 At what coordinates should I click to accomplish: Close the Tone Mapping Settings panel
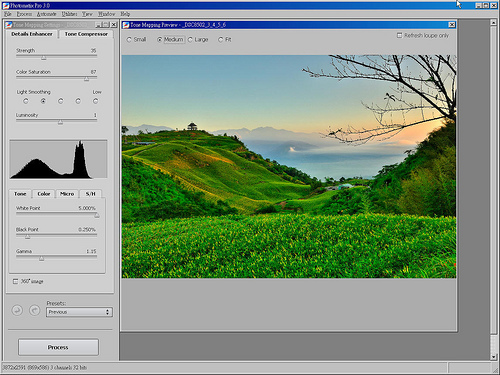pos(114,25)
